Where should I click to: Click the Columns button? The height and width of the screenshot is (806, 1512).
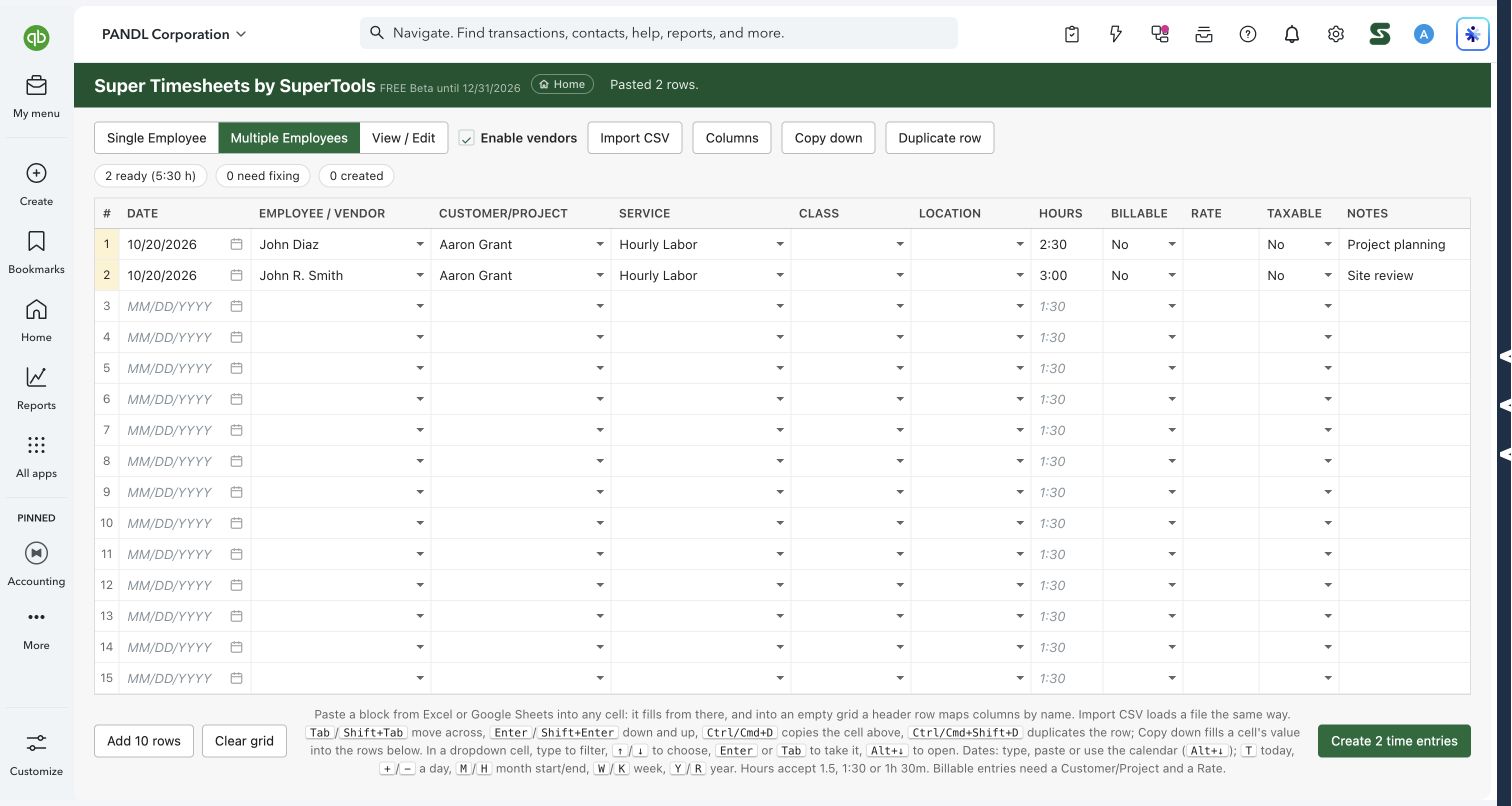click(x=732, y=138)
